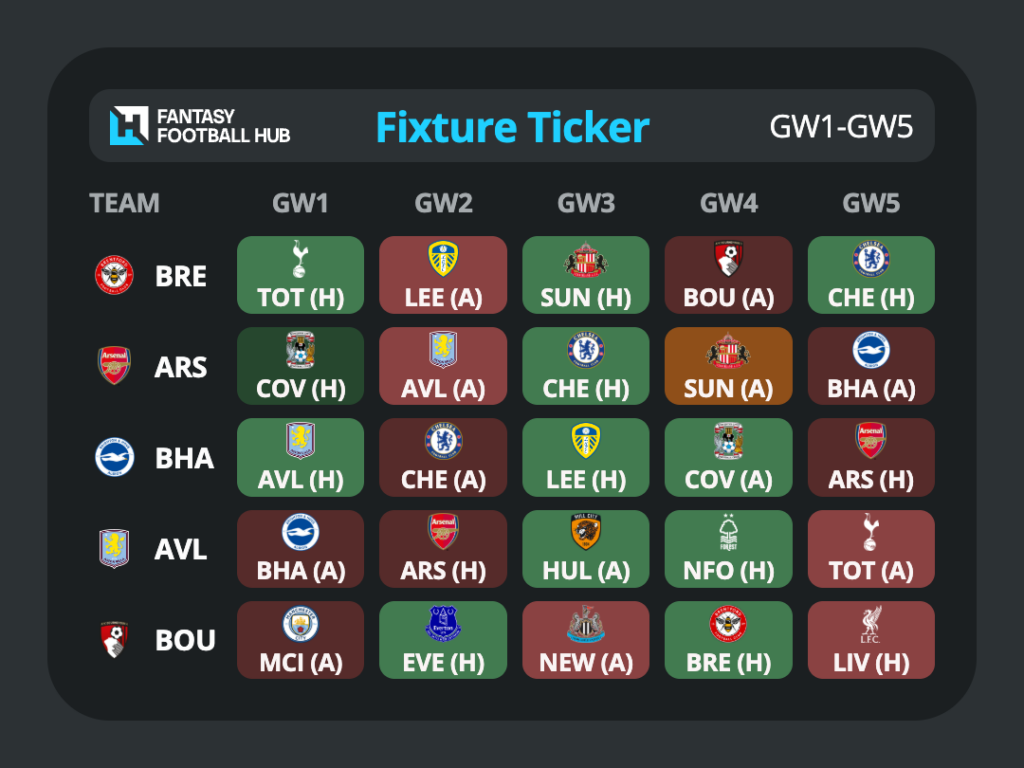Open the EVE (H) fixture tile

pos(443,640)
